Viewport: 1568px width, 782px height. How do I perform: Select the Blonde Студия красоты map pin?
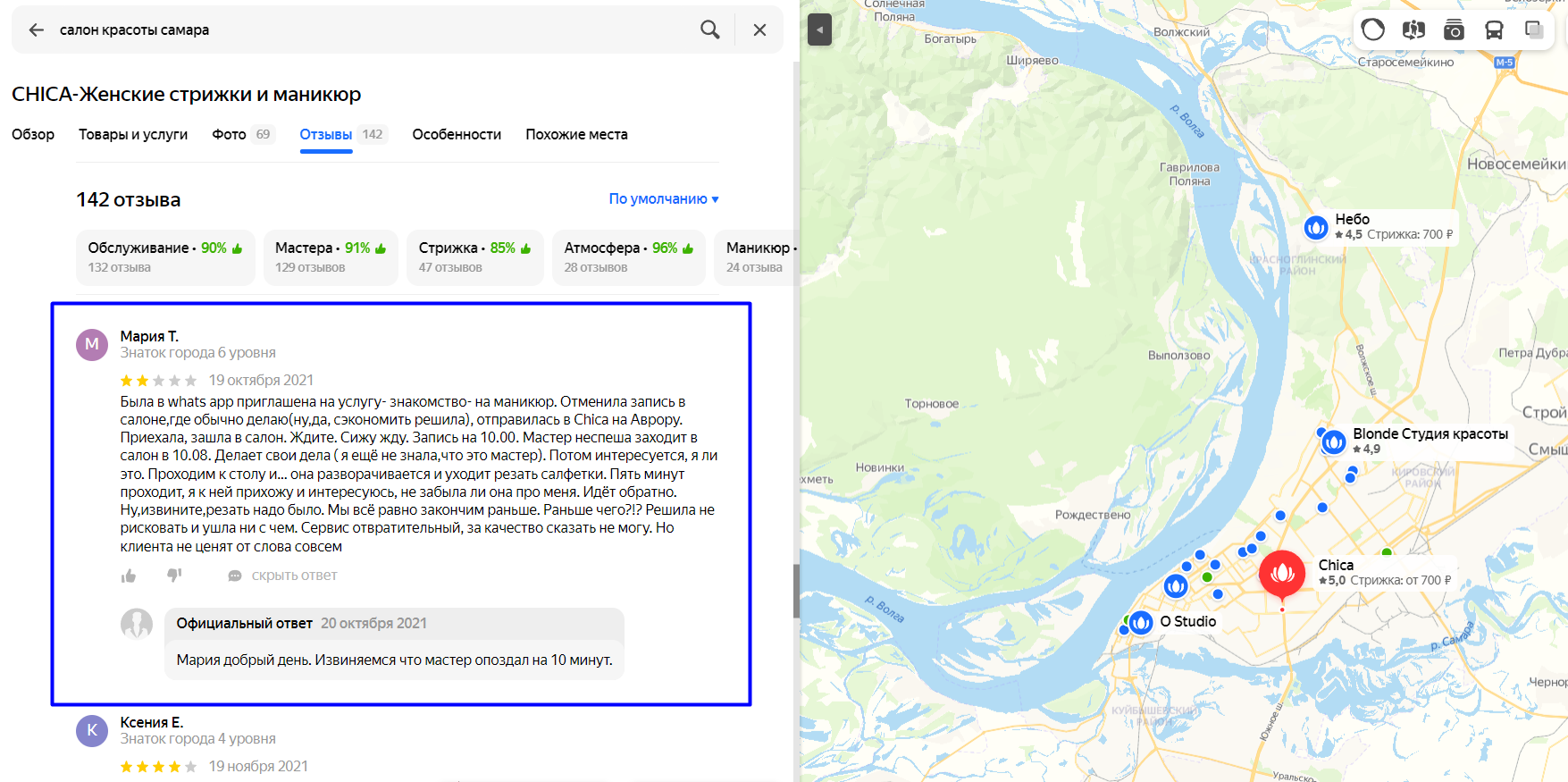(x=1334, y=441)
